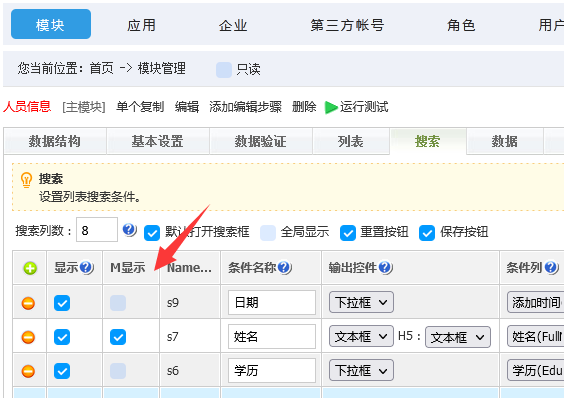Screen dimensions: 564x398
Task: Click the 人员信息 module title
Action: pos(27,107)
